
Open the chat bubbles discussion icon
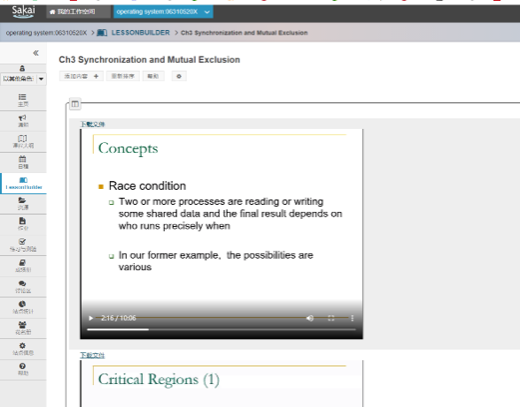coord(23,286)
